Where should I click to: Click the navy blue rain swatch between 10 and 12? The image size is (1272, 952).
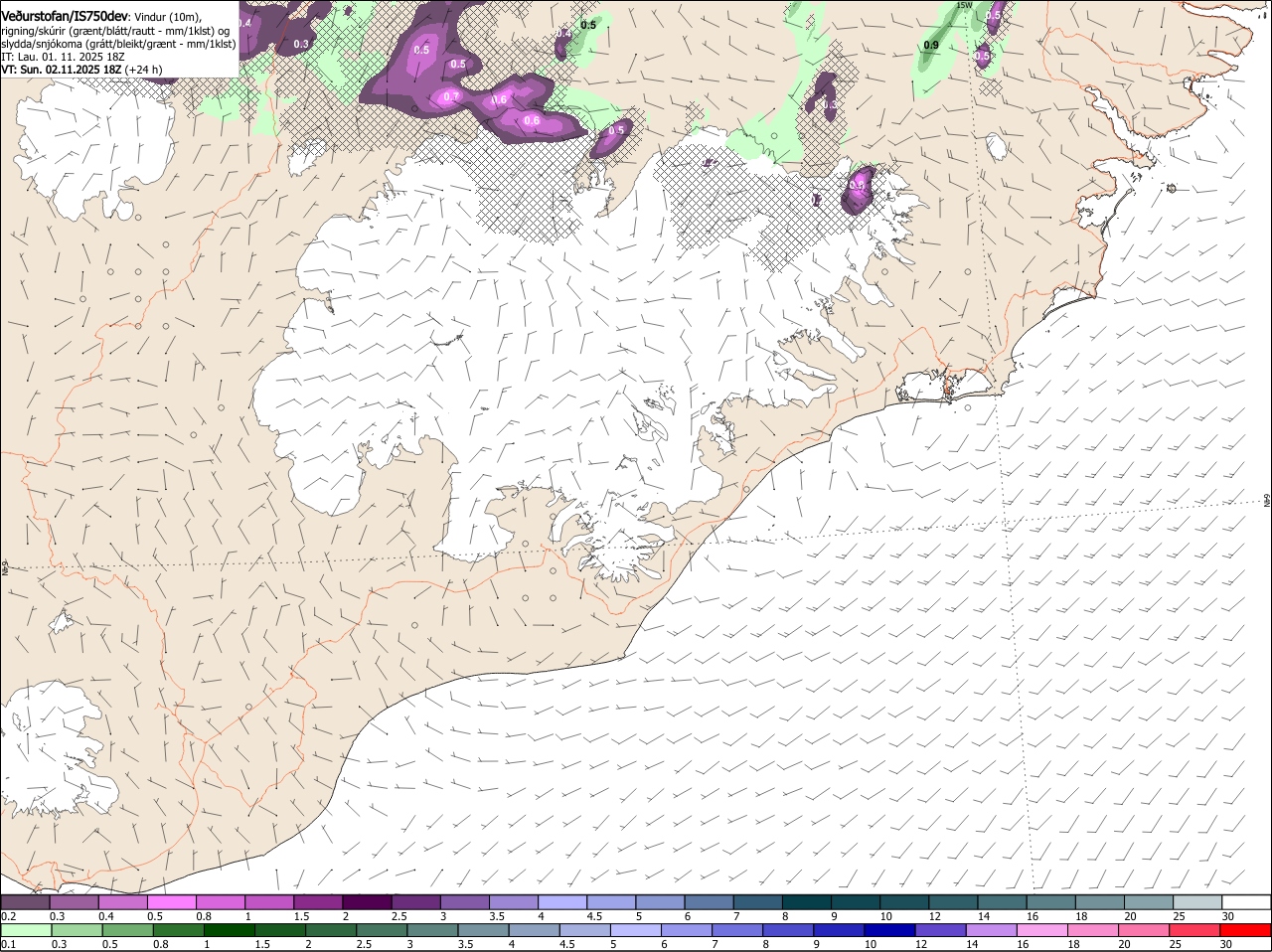coord(888,931)
